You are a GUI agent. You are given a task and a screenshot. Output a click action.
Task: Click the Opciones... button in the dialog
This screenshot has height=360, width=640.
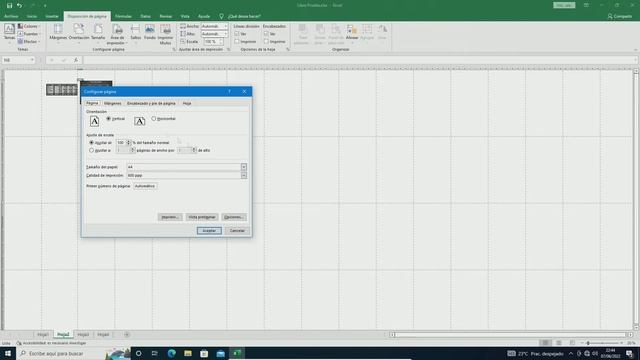[234, 217]
